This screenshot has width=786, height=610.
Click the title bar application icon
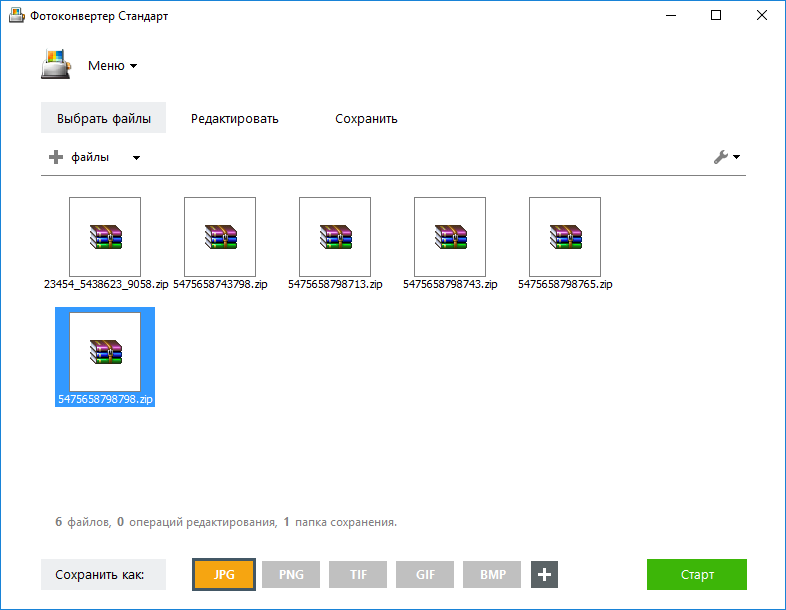(17, 16)
